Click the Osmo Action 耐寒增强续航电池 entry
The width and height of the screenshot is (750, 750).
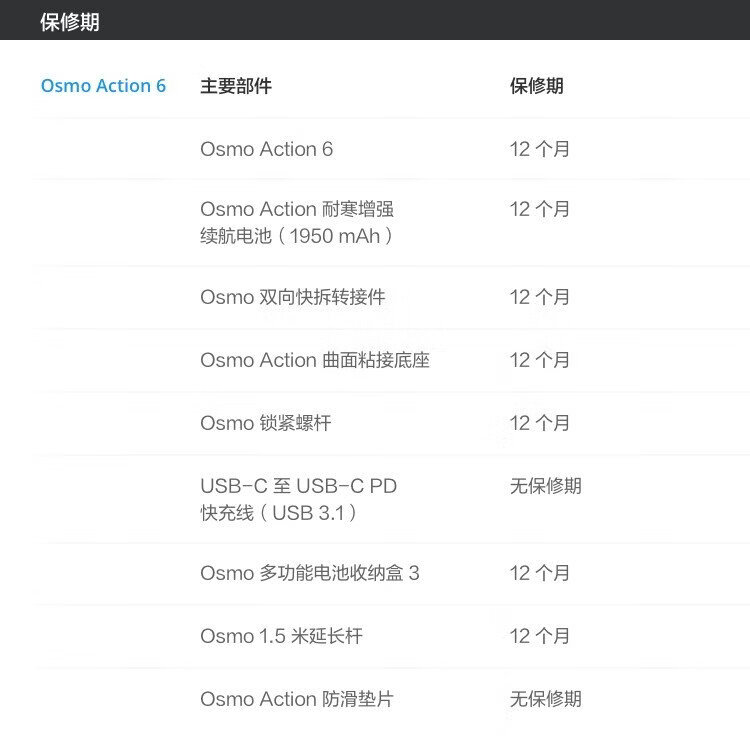point(297,222)
